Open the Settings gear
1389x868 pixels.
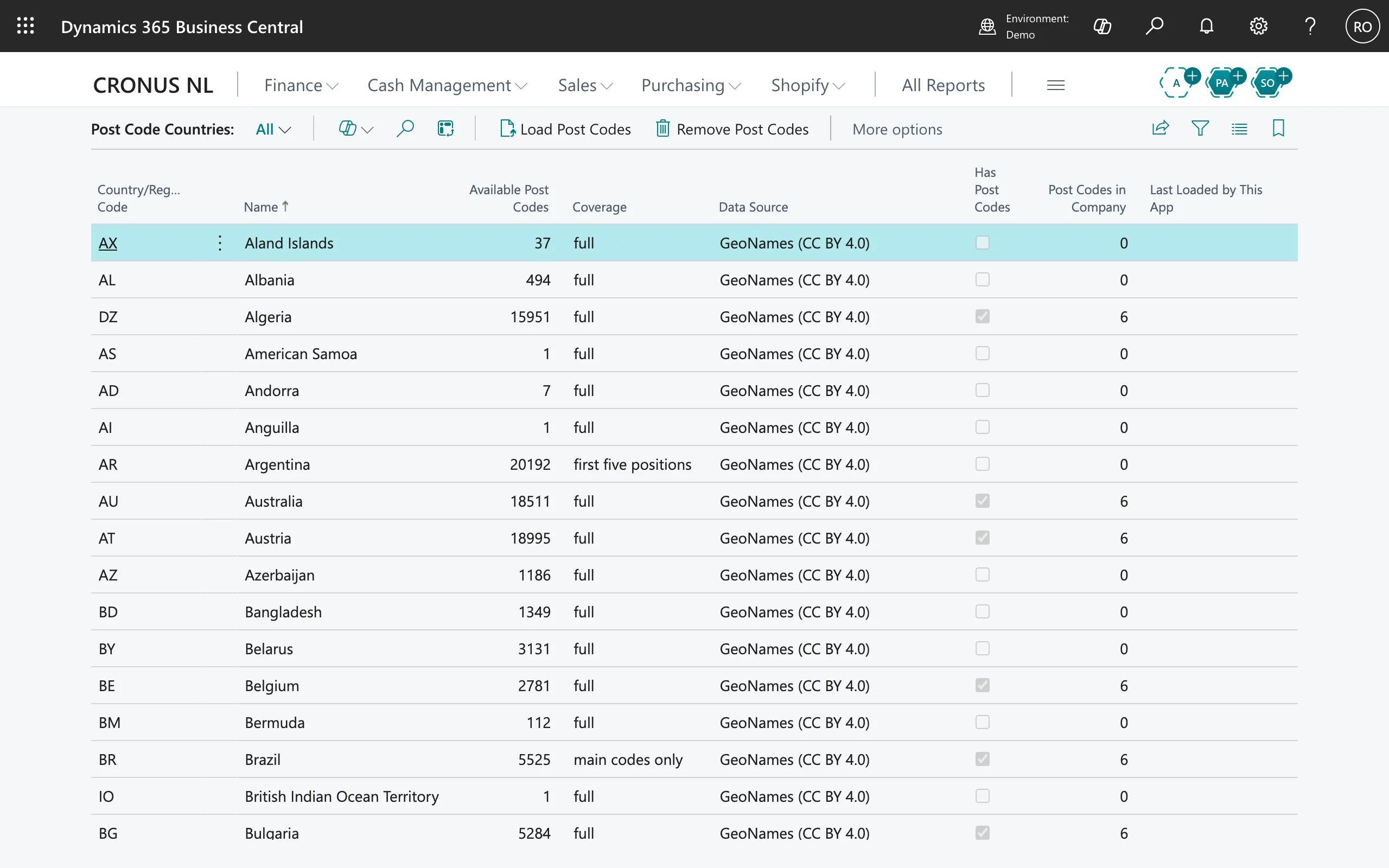click(x=1258, y=27)
